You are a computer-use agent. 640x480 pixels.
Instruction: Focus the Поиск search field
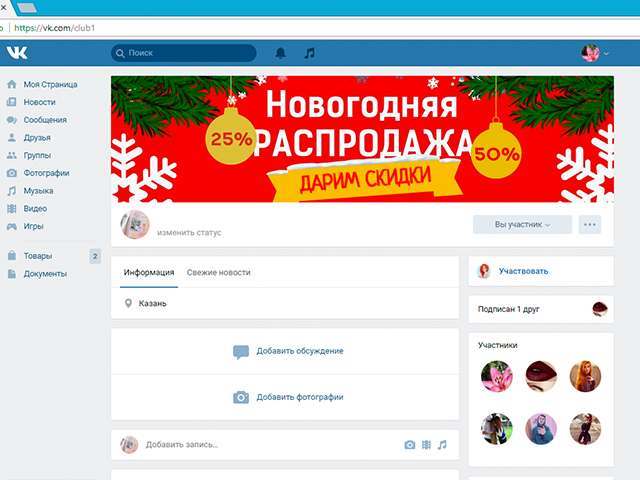(184, 53)
